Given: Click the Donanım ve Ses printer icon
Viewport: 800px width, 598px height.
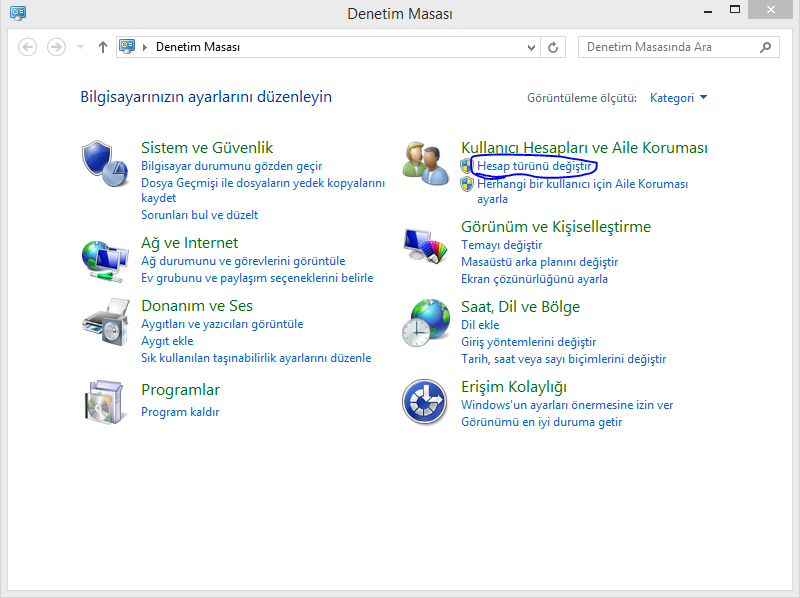Looking at the screenshot, I should (106, 323).
